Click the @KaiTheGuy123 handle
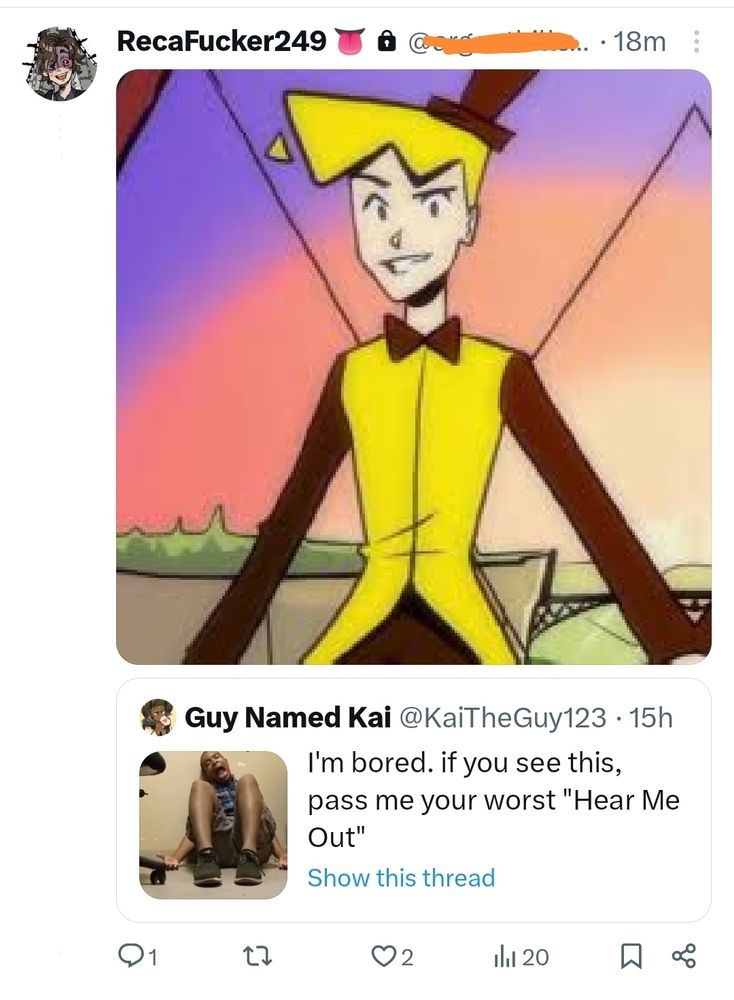 tap(502, 717)
